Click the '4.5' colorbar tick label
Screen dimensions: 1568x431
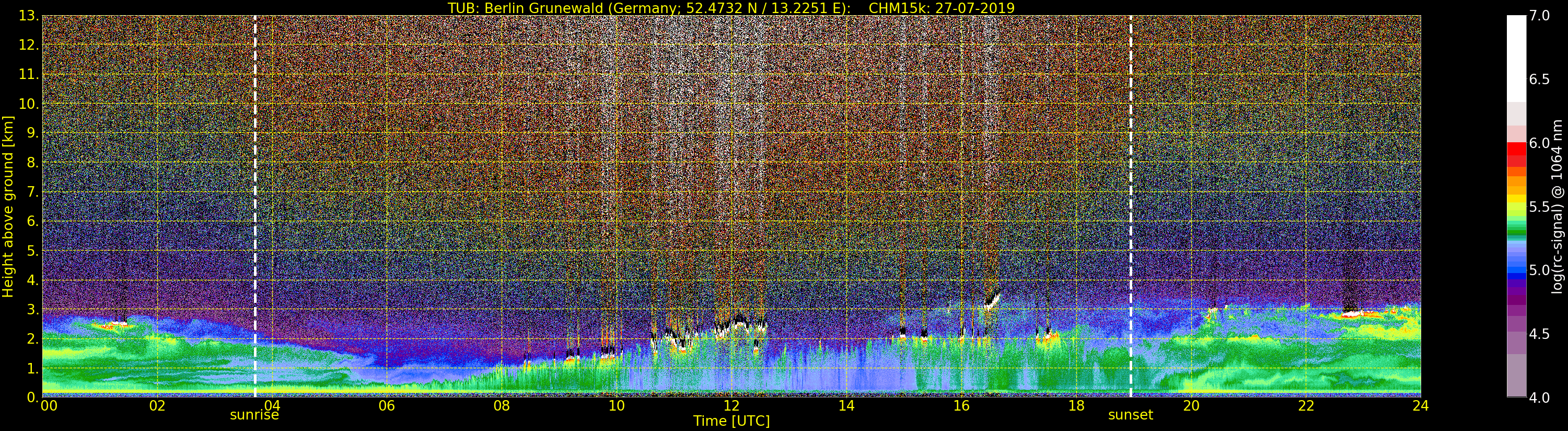click(1539, 334)
